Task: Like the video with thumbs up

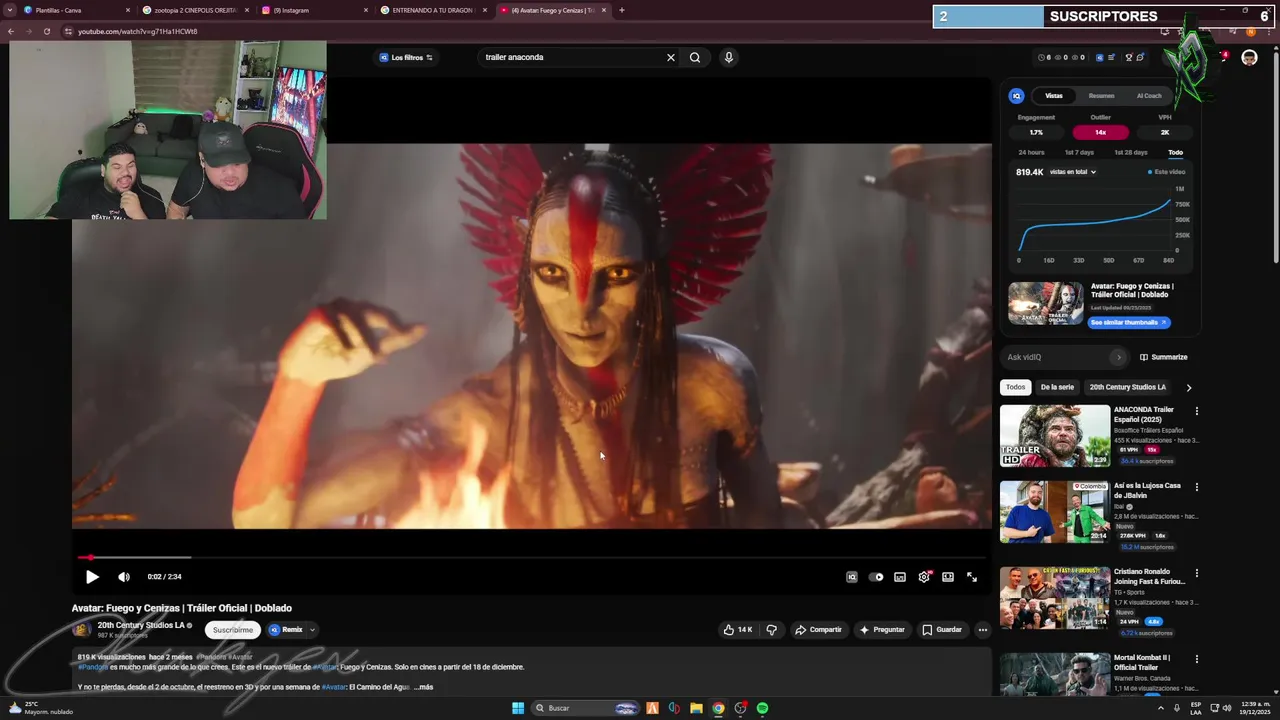Action: (x=738, y=630)
